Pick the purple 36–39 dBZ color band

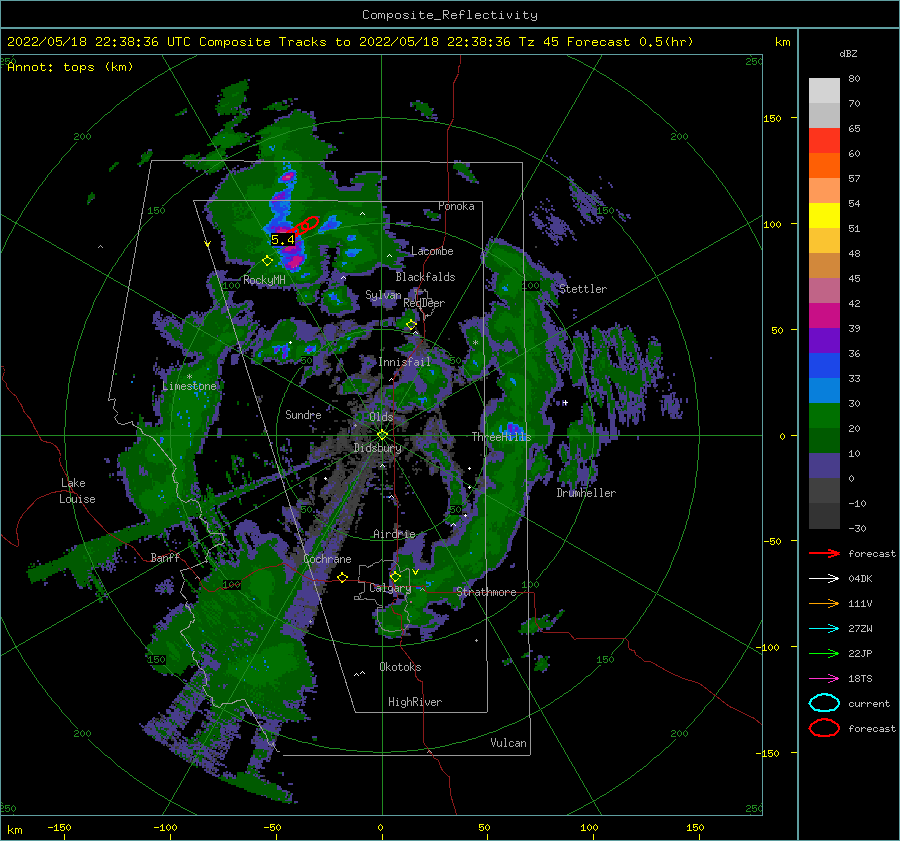click(x=824, y=341)
